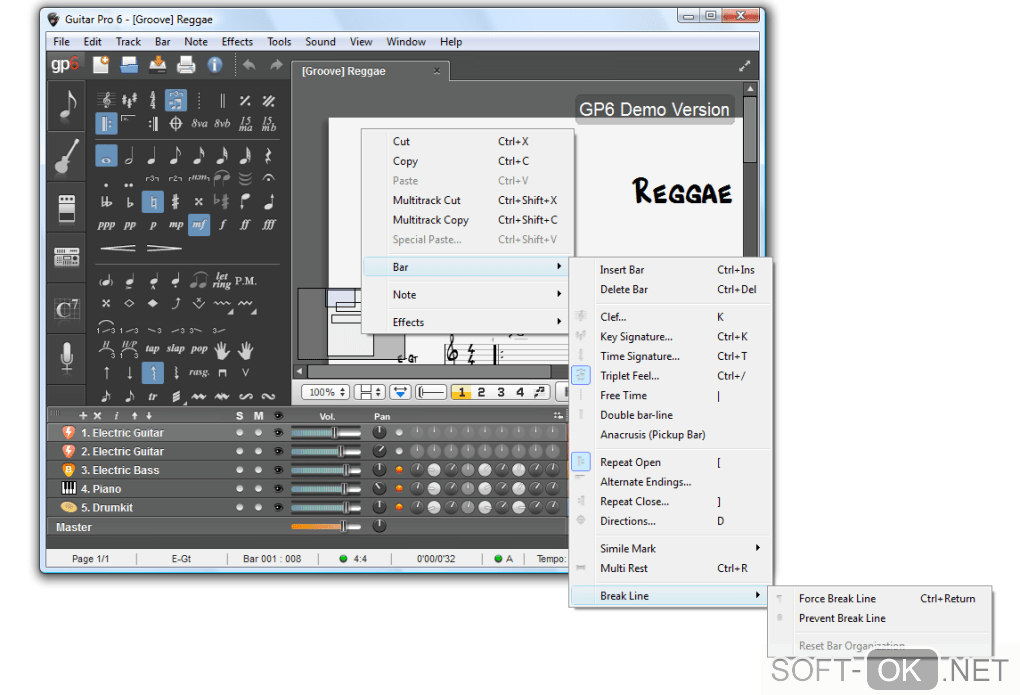Select Force Break Line option

click(x=879, y=599)
